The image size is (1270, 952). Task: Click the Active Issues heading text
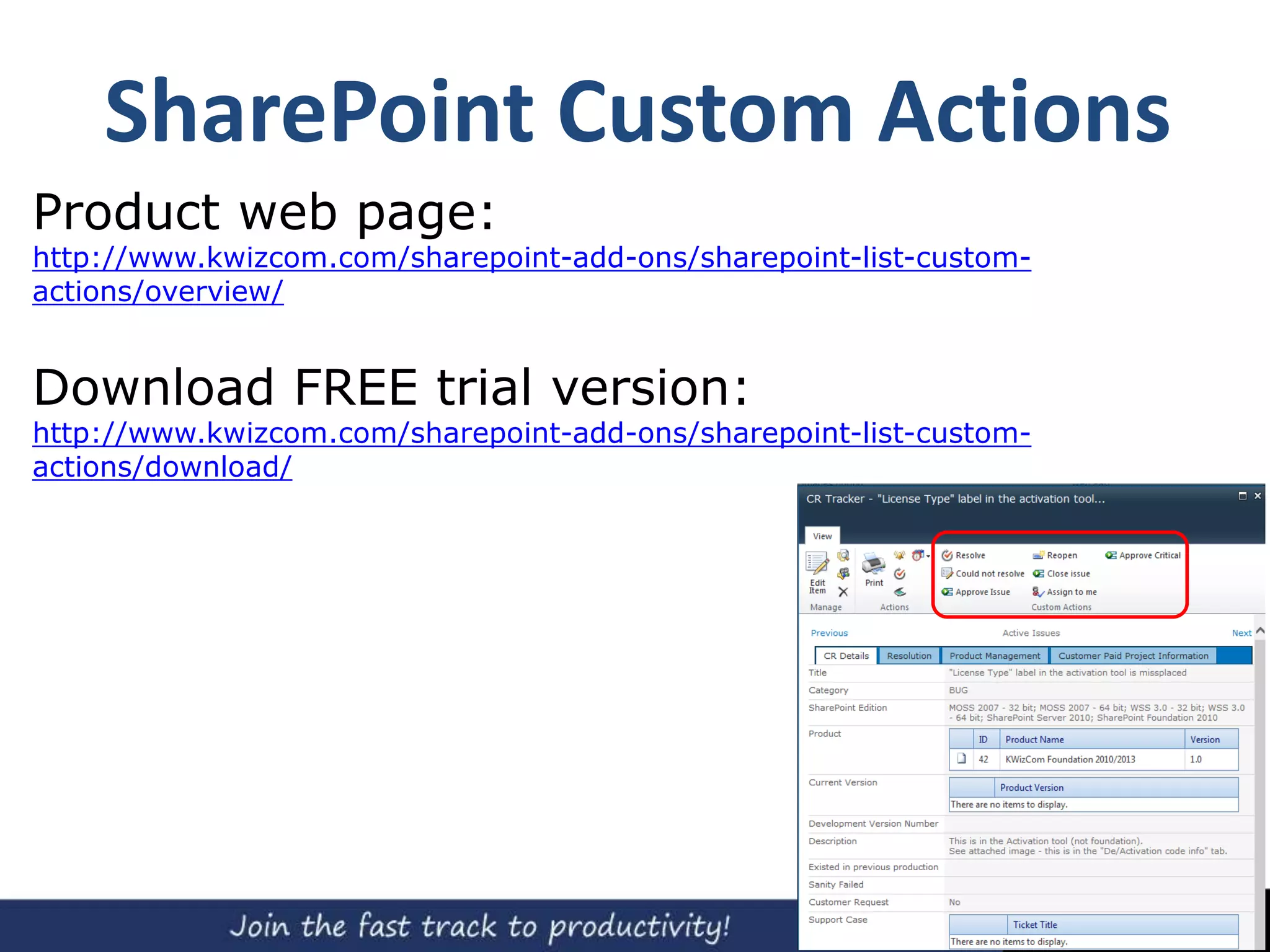[1031, 633]
